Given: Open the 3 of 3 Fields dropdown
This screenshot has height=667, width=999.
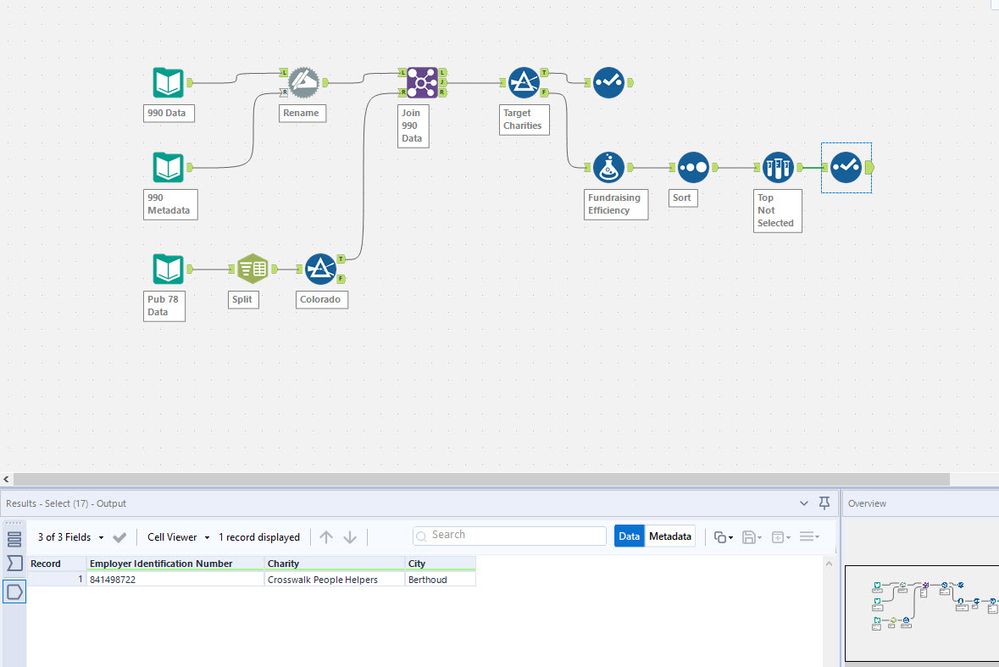Looking at the screenshot, I should click(70, 537).
